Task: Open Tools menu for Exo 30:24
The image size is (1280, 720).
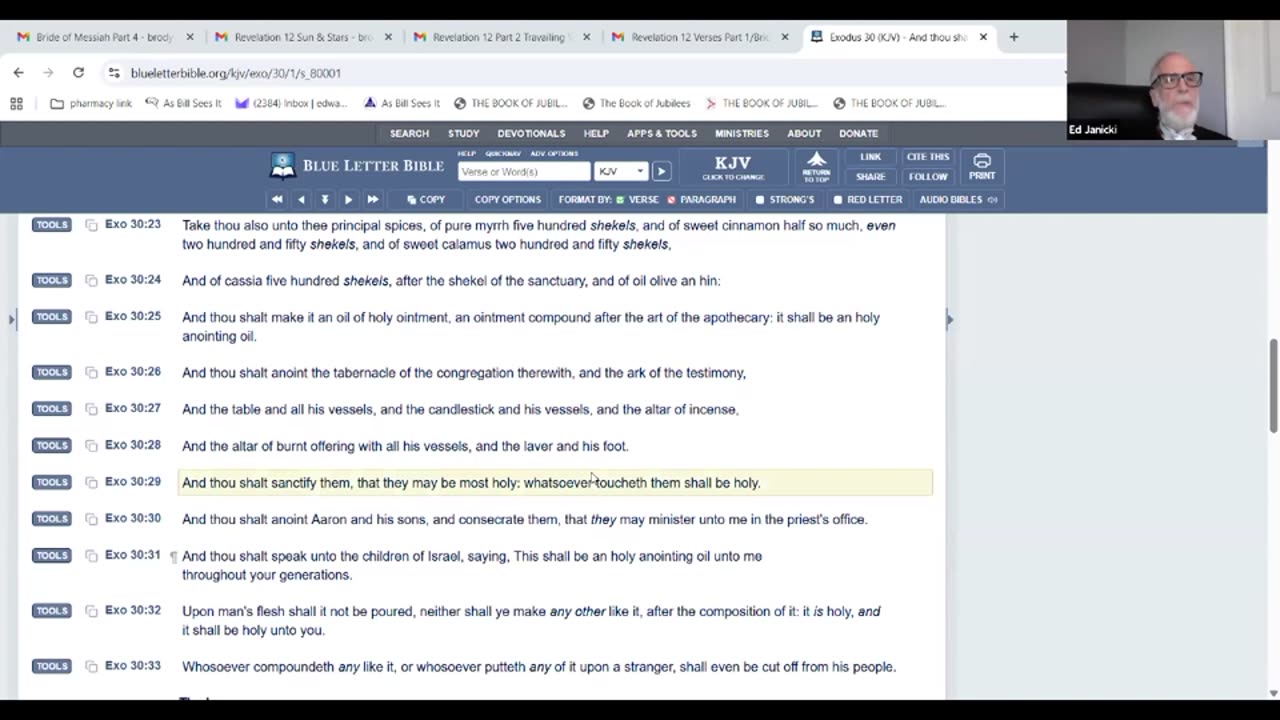Action: [51, 281]
